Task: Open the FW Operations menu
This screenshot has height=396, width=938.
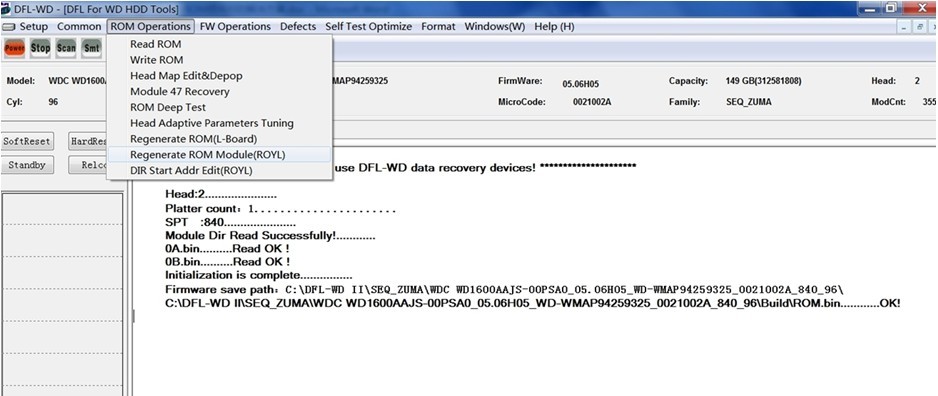Action: click(x=235, y=26)
